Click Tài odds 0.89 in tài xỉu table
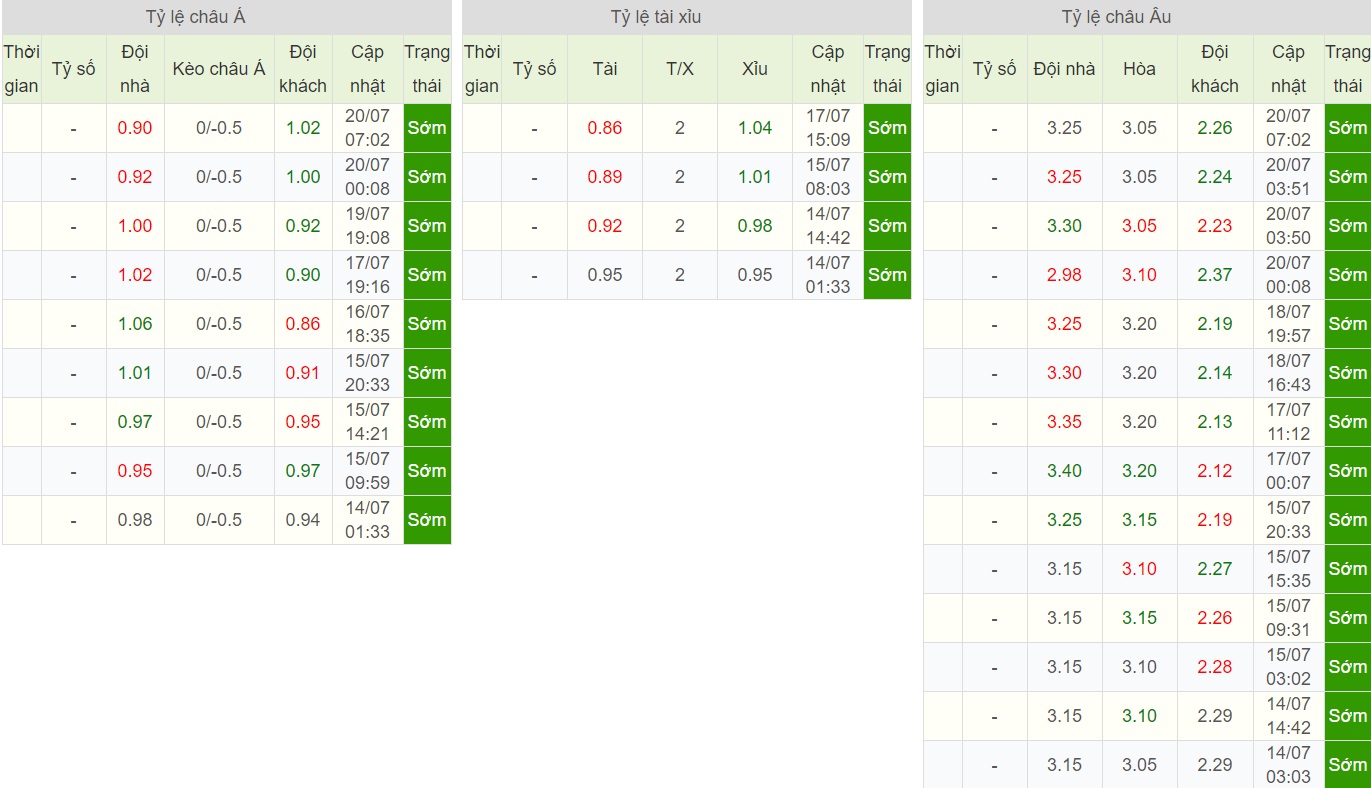The image size is (1371, 788). 605,177
